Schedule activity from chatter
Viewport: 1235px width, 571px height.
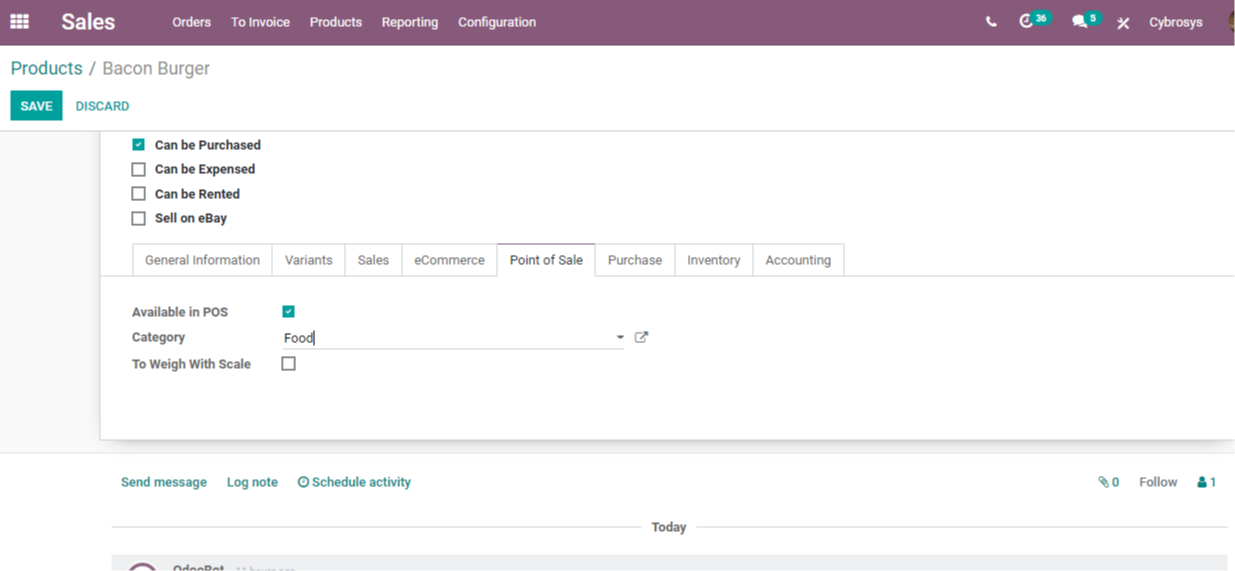tap(354, 482)
